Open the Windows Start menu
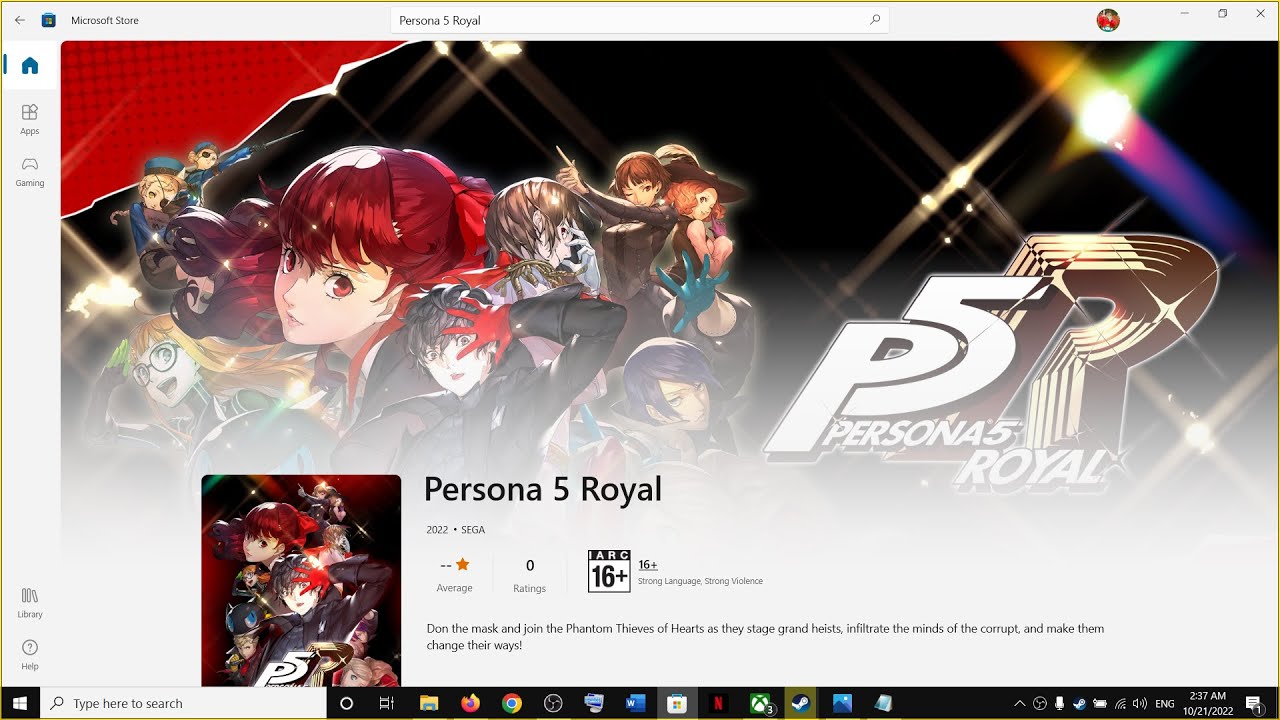The height and width of the screenshot is (720, 1280). coord(20,703)
